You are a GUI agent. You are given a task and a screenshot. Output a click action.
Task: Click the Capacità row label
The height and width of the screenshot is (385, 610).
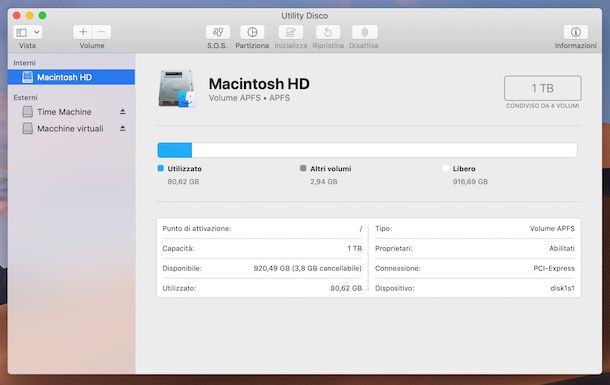[178, 248]
